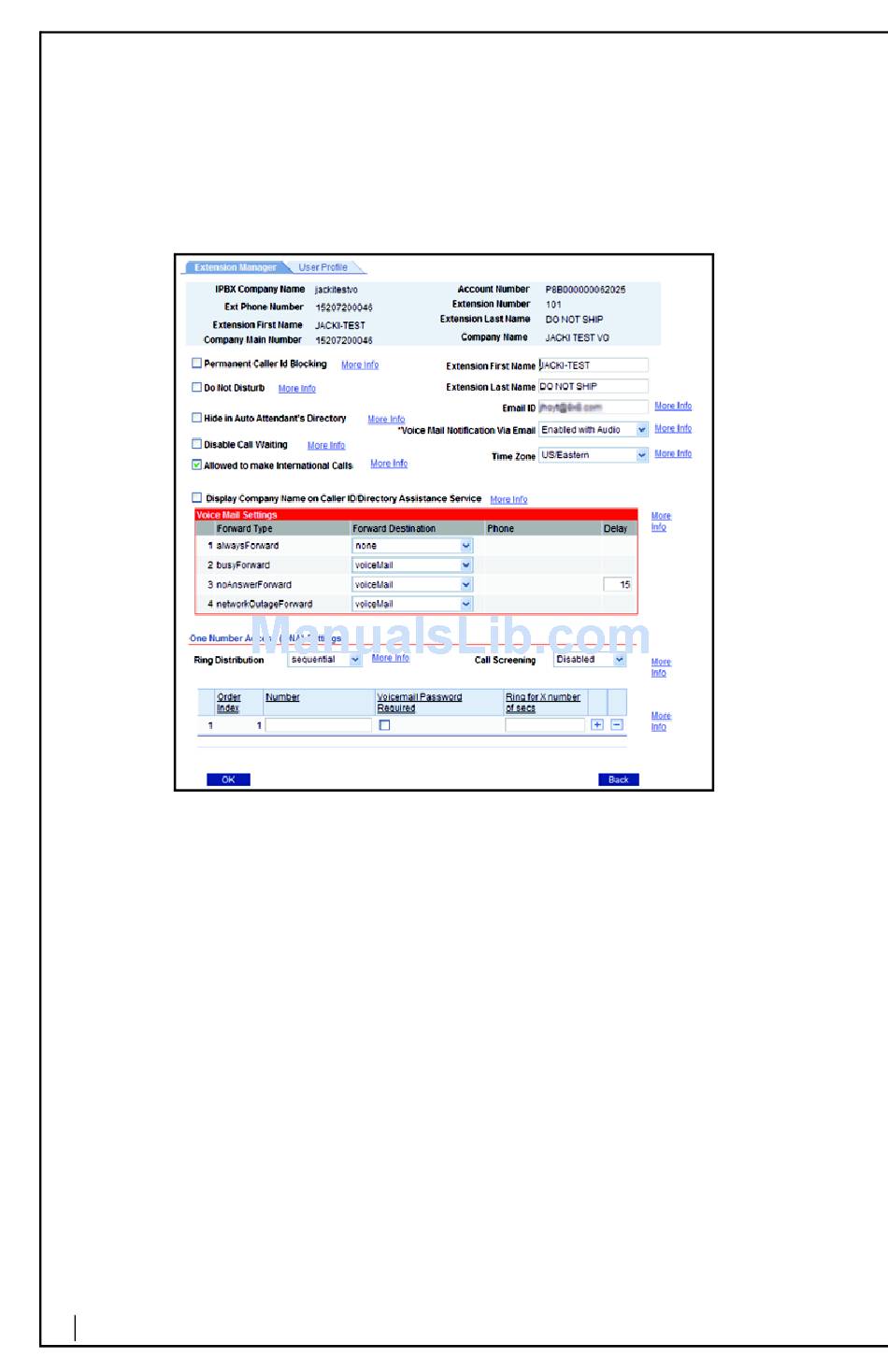Click the noAnswerForward row label
This screenshot has width=888, height=1372.
(x=254, y=585)
